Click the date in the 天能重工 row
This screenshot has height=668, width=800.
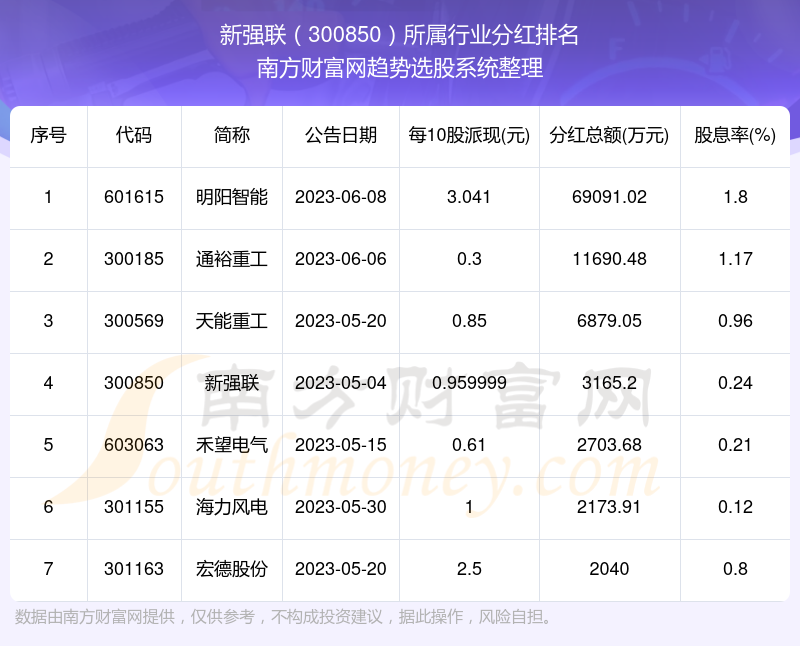point(341,321)
